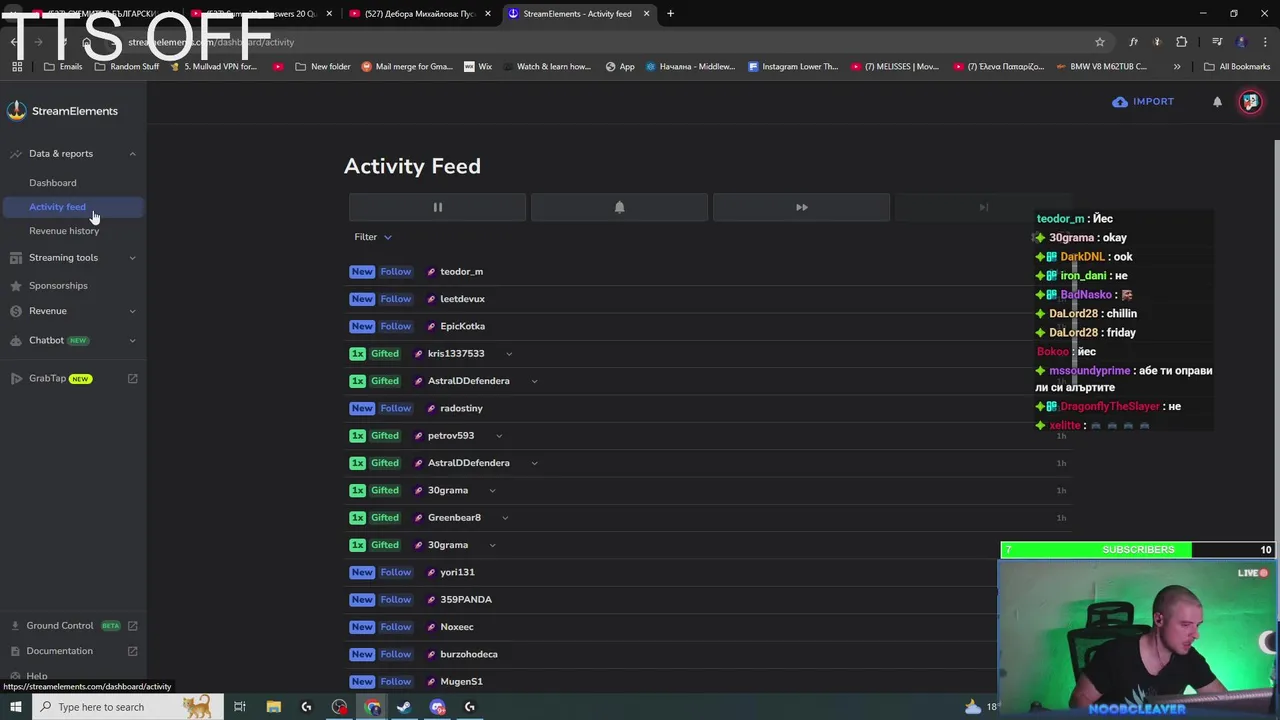
Task: Open Revenue history page
Action: coord(64,231)
